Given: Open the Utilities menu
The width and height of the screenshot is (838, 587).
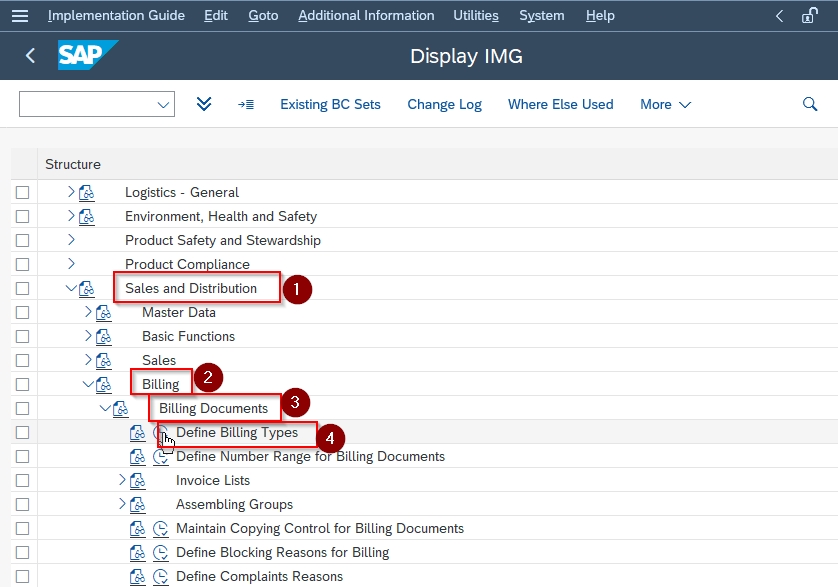Looking at the screenshot, I should (475, 15).
